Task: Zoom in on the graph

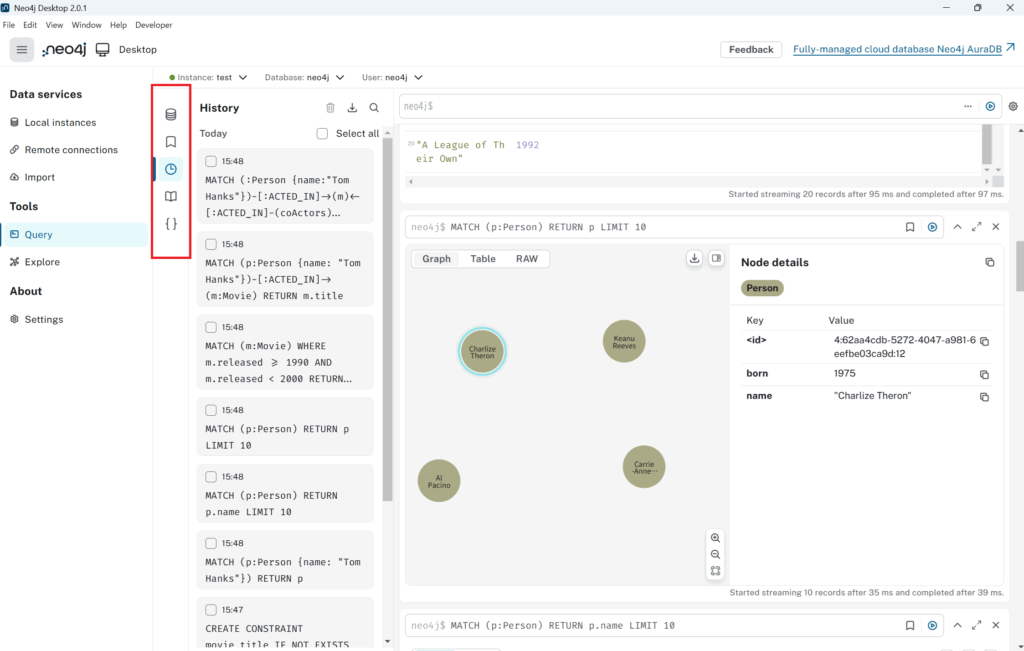Action: [716, 538]
